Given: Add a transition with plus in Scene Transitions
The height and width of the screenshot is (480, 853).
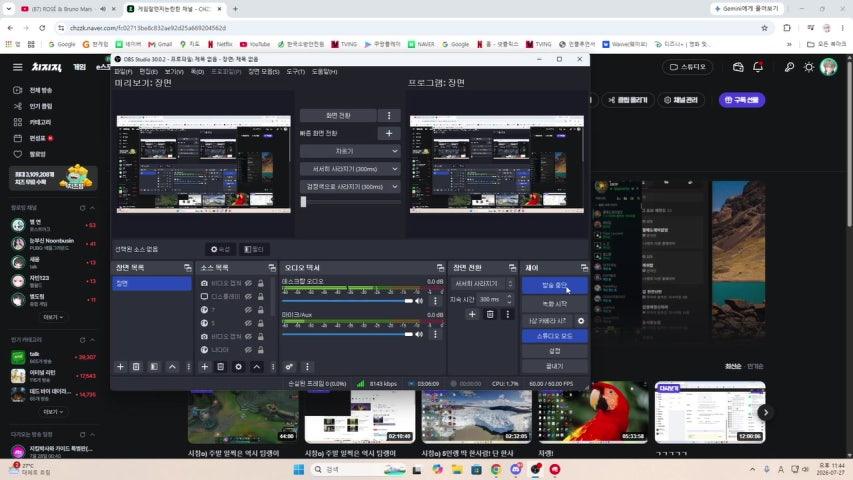Looking at the screenshot, I should pyautogui.click(x=472, y=314).
